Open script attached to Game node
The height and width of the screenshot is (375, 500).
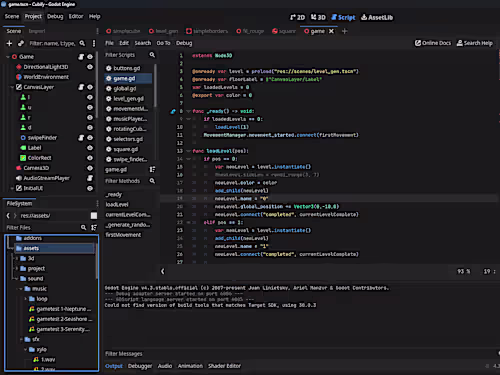pos(81,57)
